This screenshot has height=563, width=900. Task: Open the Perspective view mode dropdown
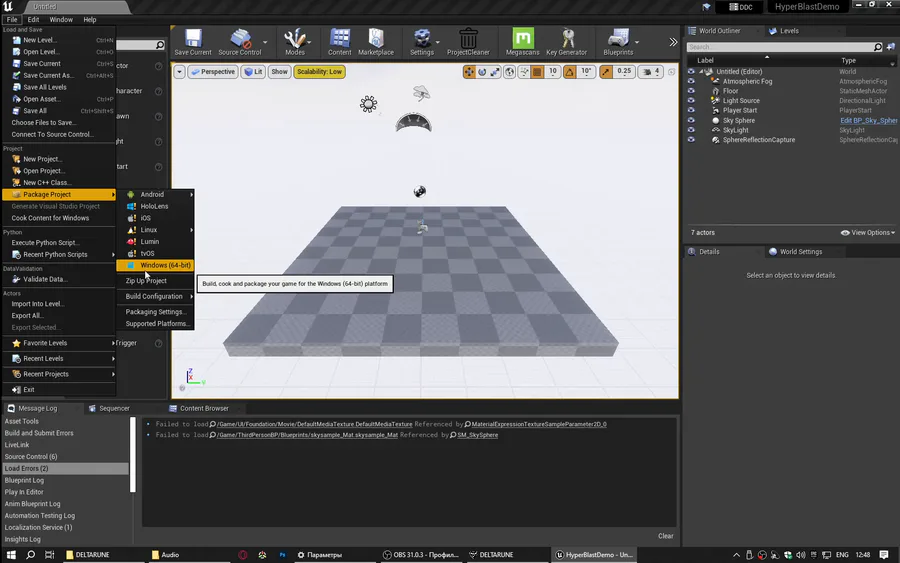click(x=213, y=72)
